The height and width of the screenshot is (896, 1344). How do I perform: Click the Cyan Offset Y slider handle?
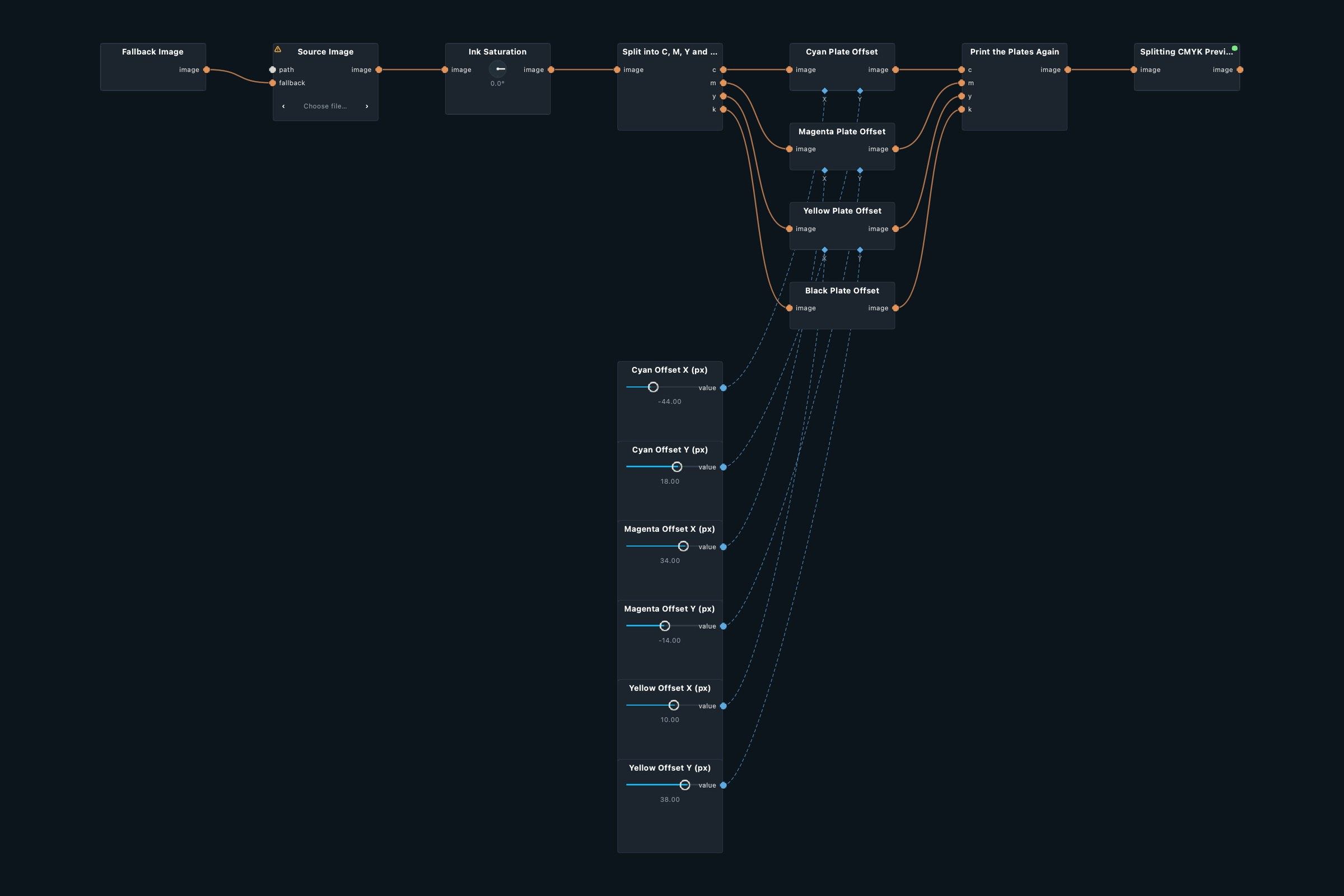click(x=677, y=467)
